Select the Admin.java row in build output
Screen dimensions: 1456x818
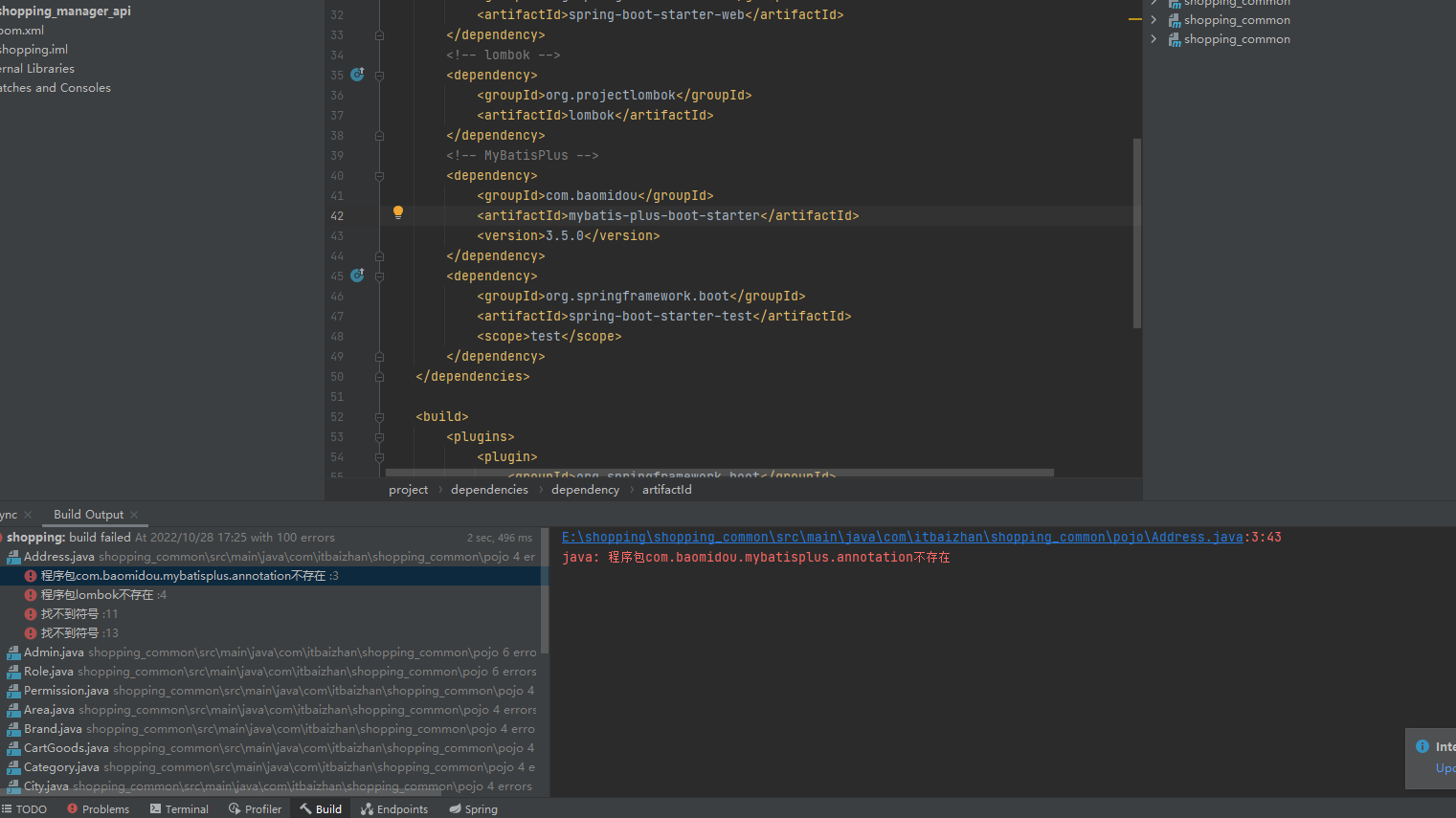coord(268,652)
